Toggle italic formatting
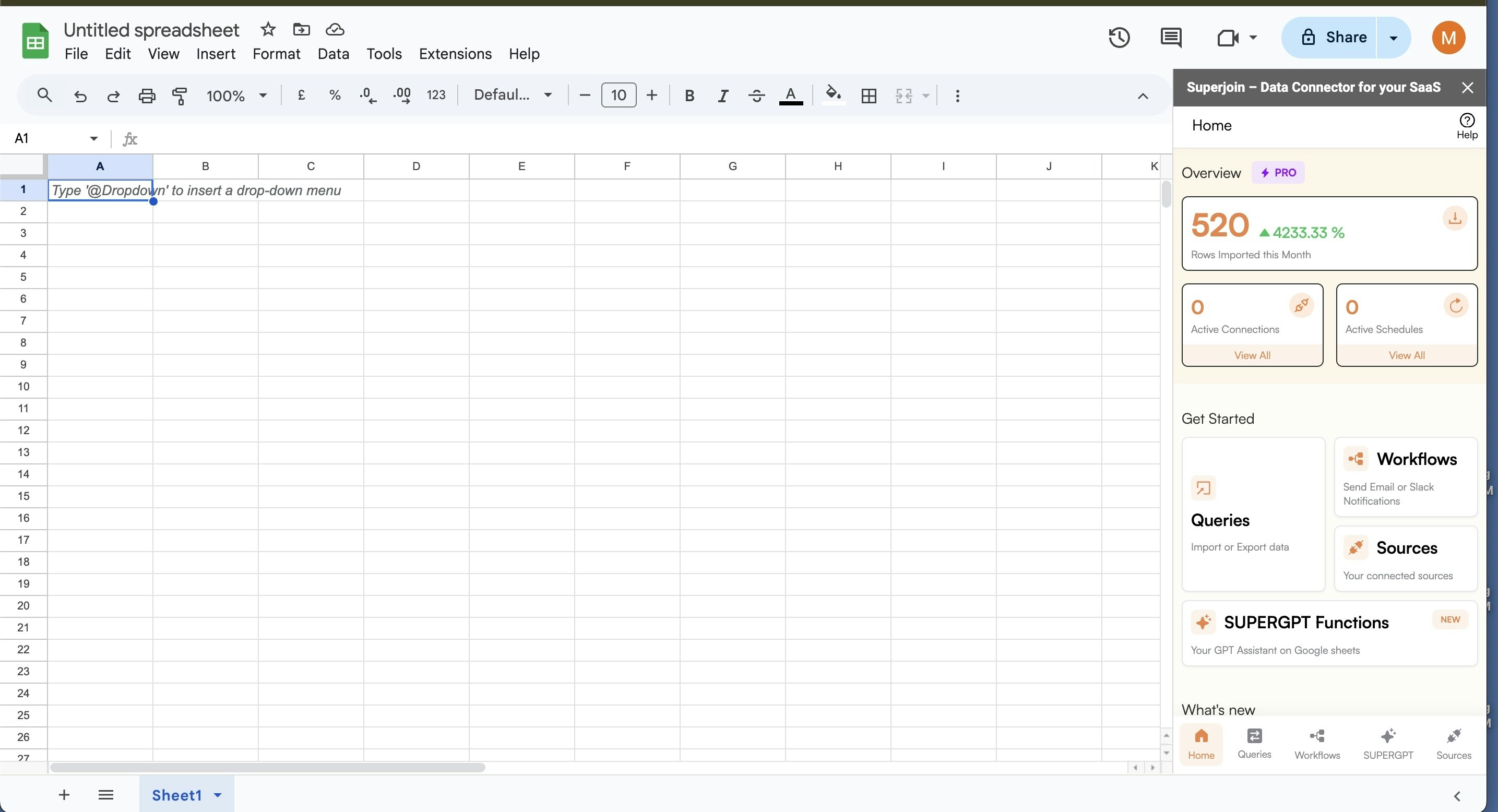The height and width of the screenshot is (812, 1498). coord(723,95)
